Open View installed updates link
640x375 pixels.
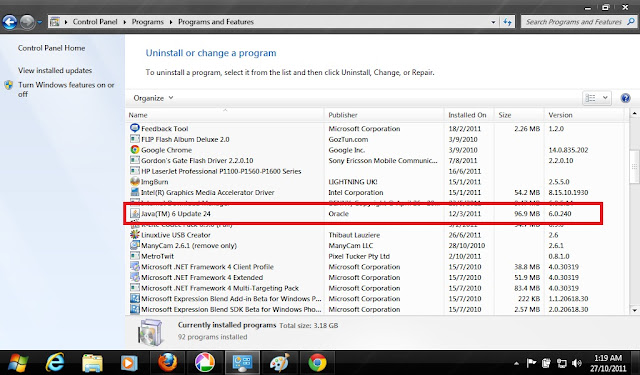[x=55, y=70]
